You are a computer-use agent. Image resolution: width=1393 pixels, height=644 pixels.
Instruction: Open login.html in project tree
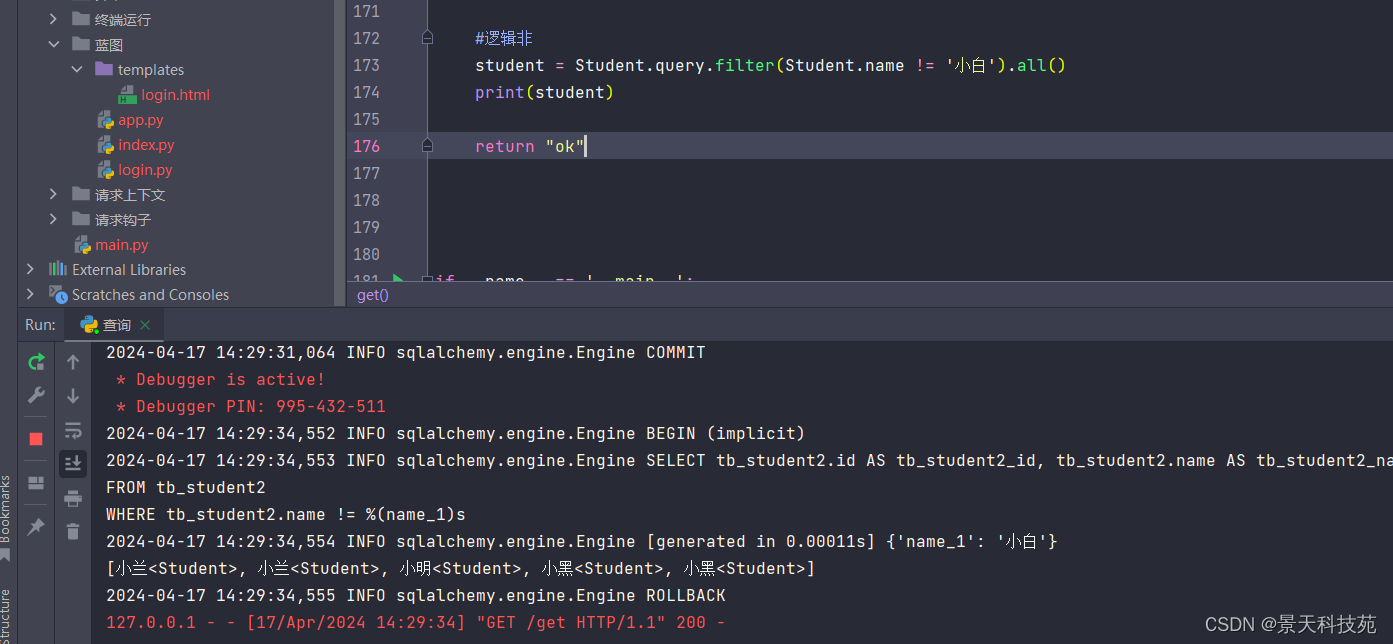[x=175, y=95]
